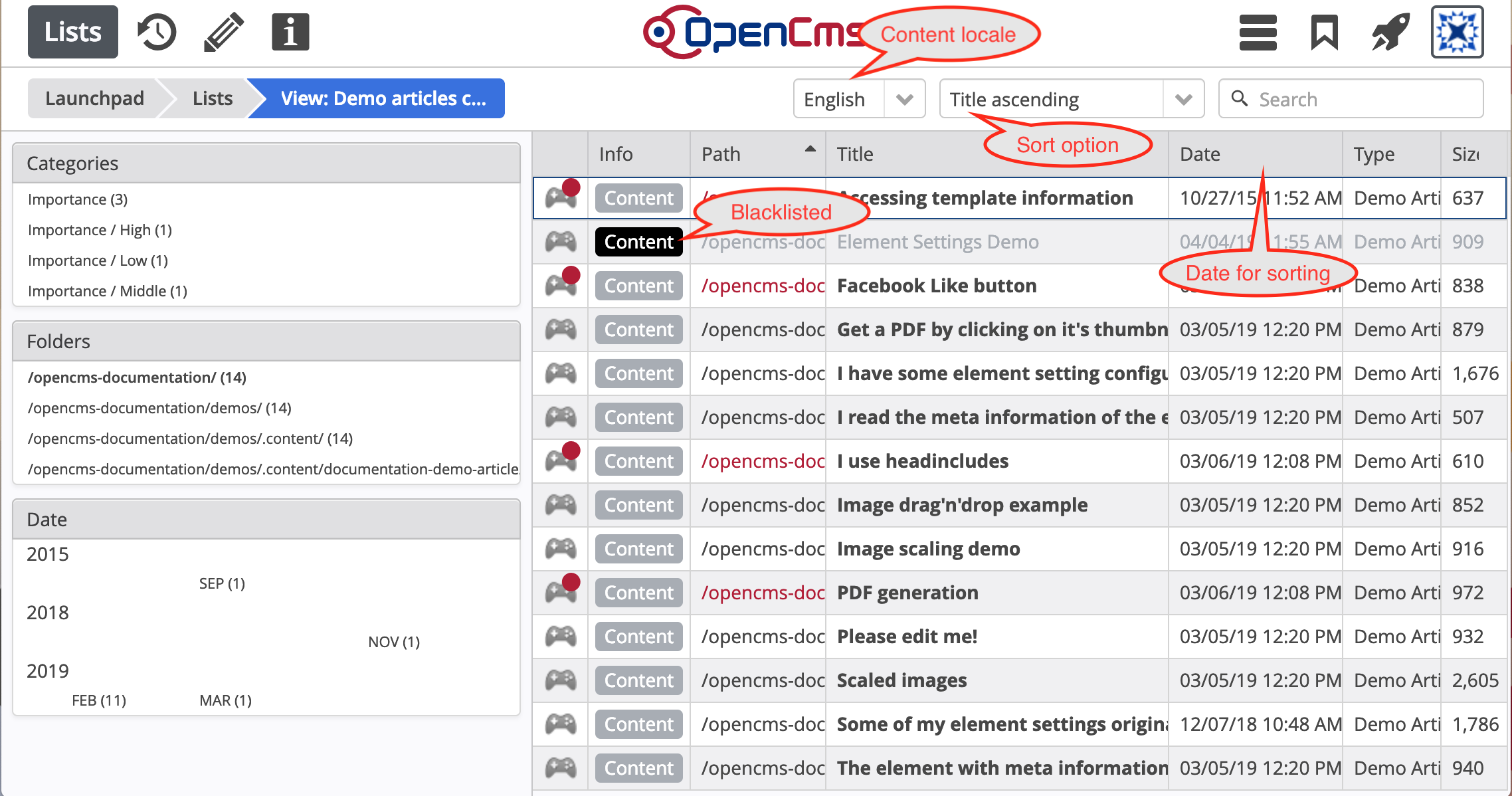Sort table by Type column header
This screenshot has width=1512, height=796.
pos(1392,154)
